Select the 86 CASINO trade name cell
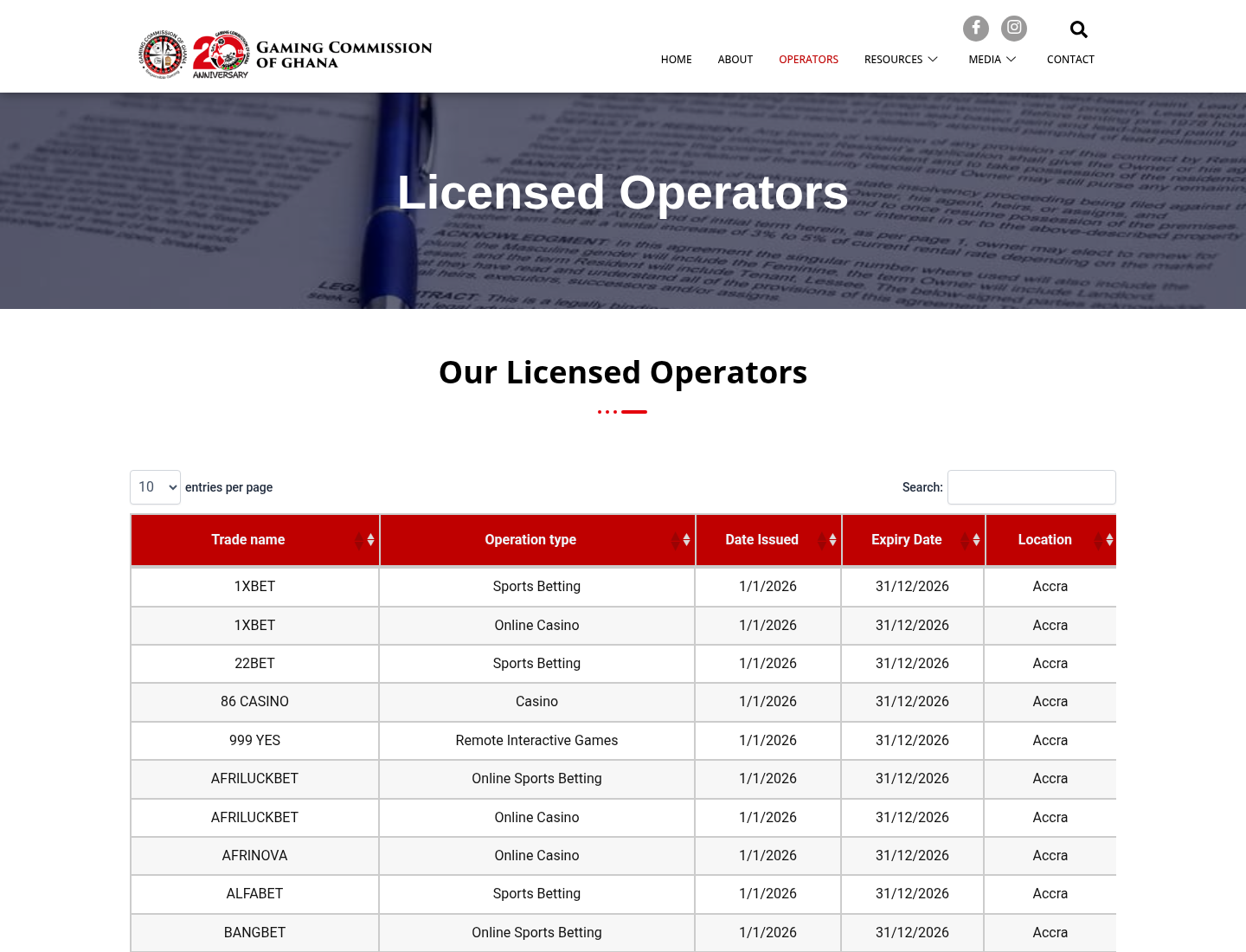Viewport: 1246px width, 952px height. 254,702
